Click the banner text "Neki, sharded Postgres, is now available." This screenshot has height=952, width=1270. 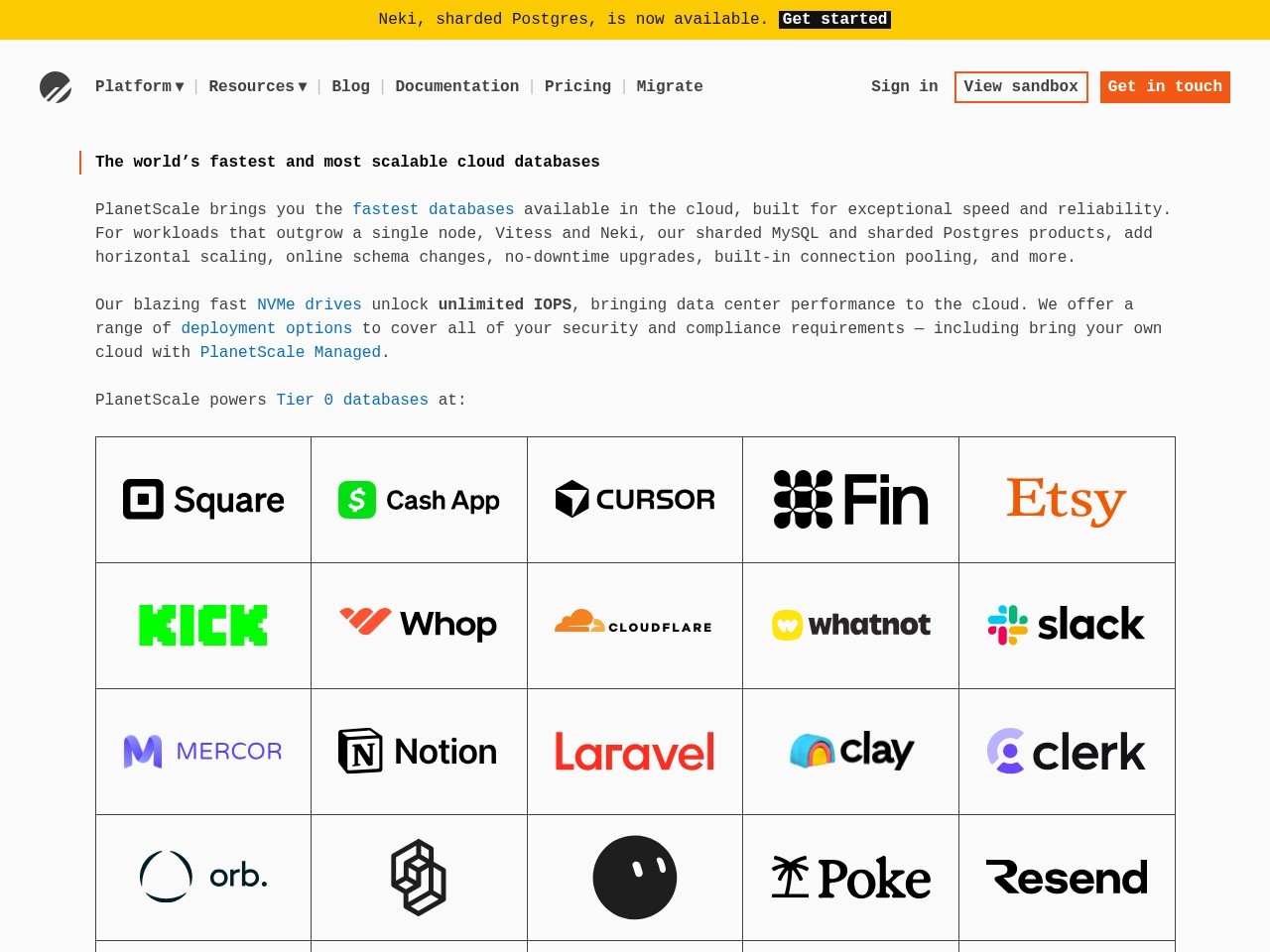pyautogui.click(x=573, y=19)
